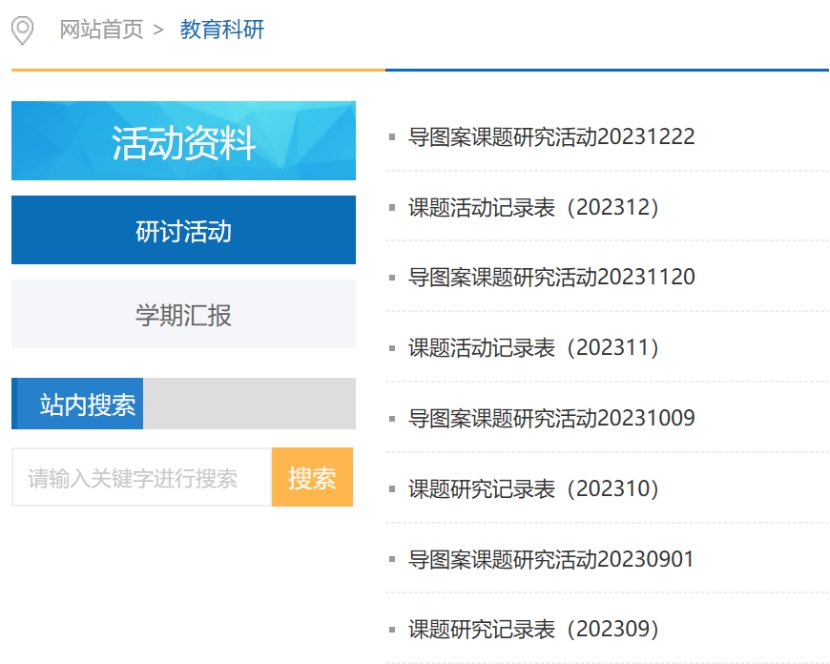Open 导图案课题研究活动20231222 article
The width and height of the screenshot is (830, 664).
551,137
